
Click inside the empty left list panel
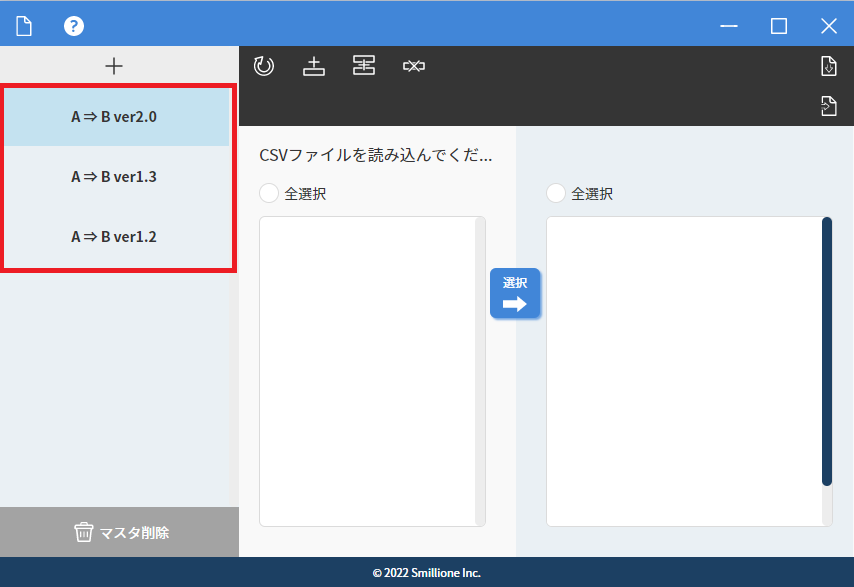click(370, 370)
